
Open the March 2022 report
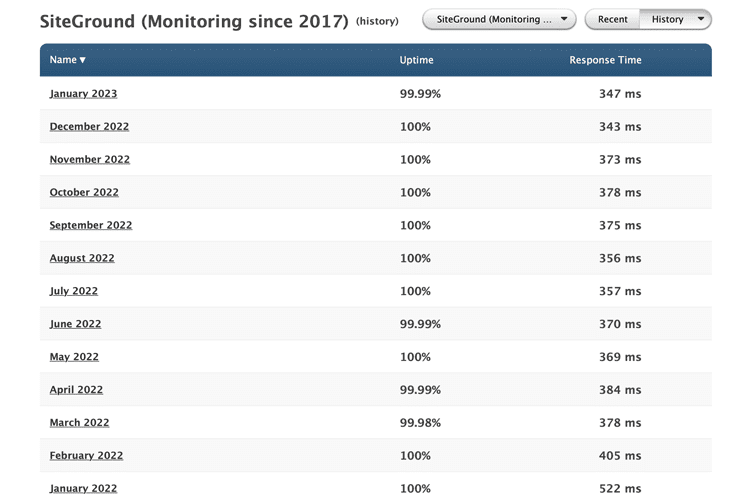[79, 422]
